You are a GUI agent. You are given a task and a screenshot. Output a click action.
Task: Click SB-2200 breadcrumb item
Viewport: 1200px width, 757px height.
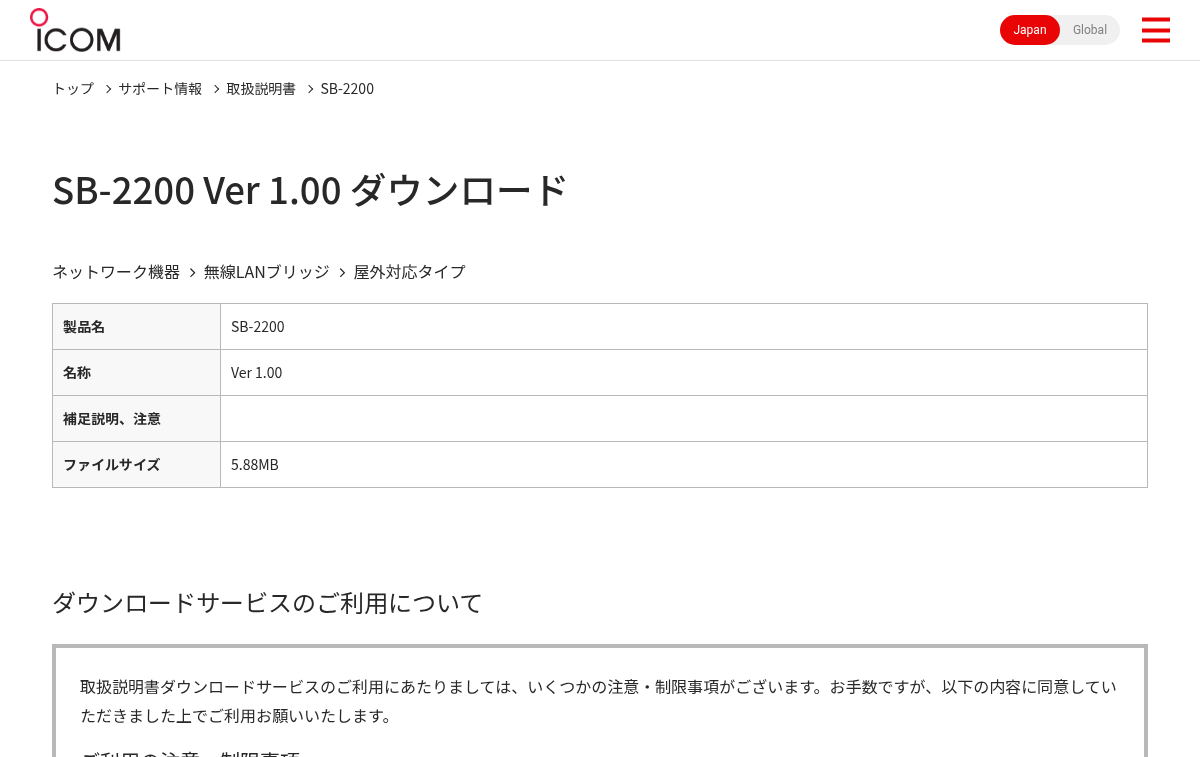pyautogui.click(x=347, y=89)
